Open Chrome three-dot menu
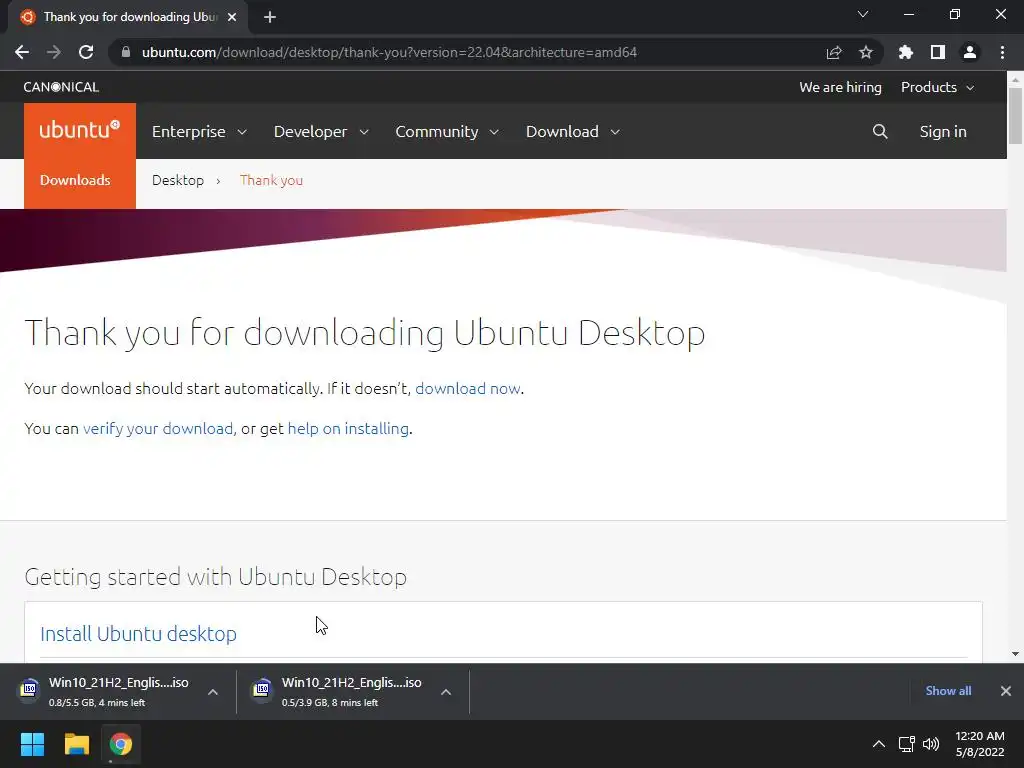This screenshot has height=768, width=1024. 1002,52
